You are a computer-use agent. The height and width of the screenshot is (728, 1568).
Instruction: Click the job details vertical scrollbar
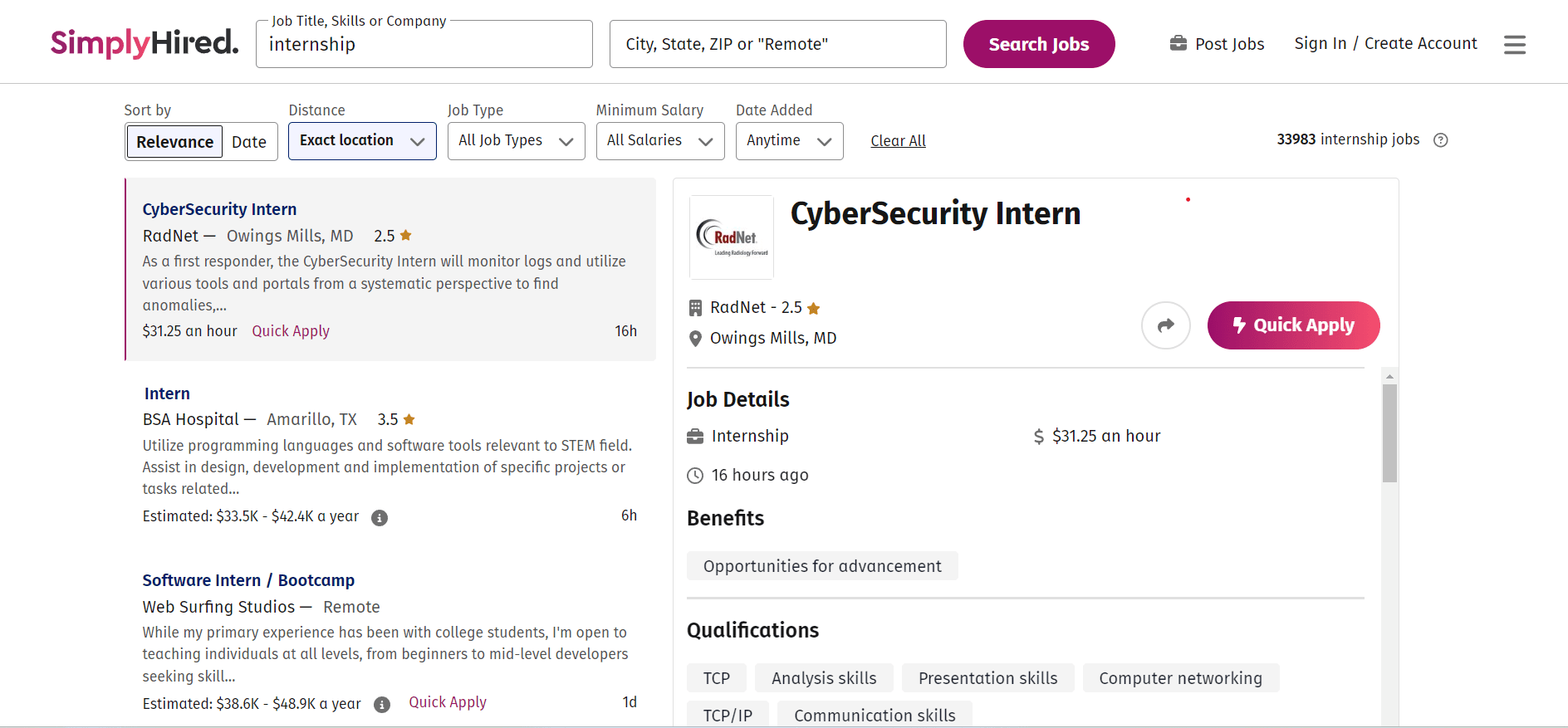pyautogui.click(x=1389, y=432)
